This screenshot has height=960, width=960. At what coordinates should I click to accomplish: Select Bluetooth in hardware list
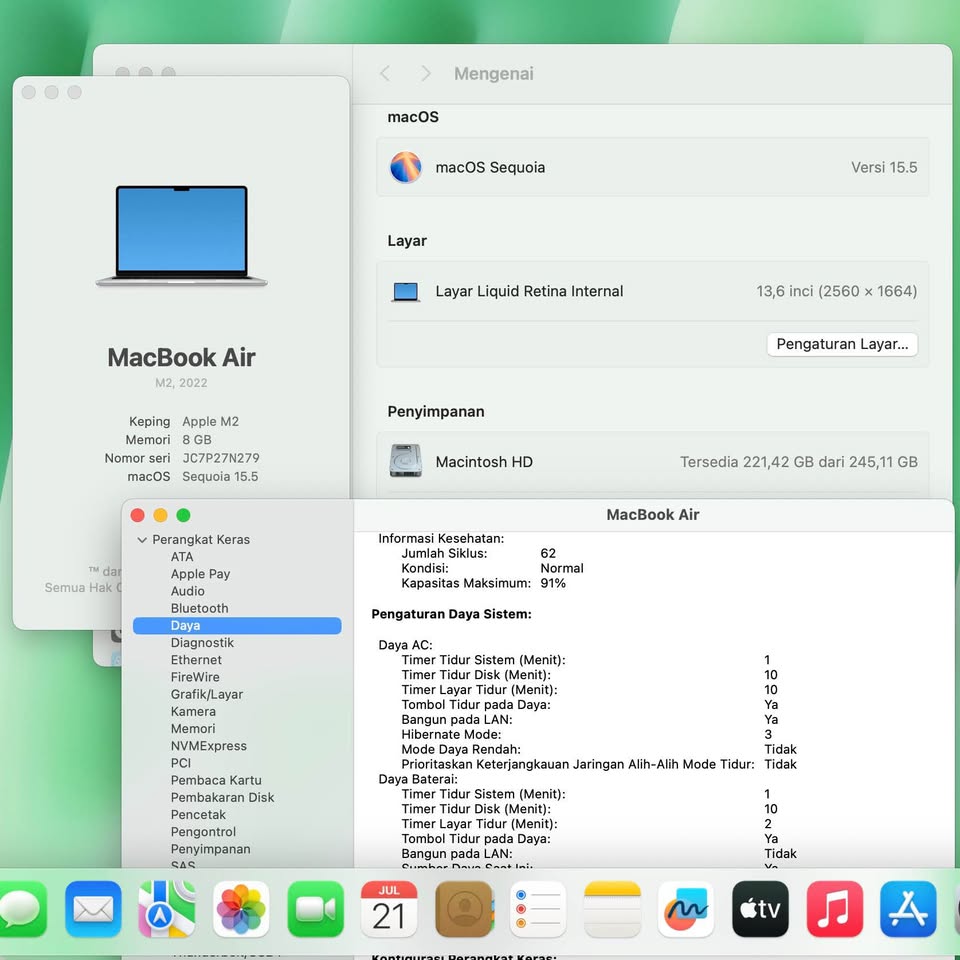pos(199,608)
